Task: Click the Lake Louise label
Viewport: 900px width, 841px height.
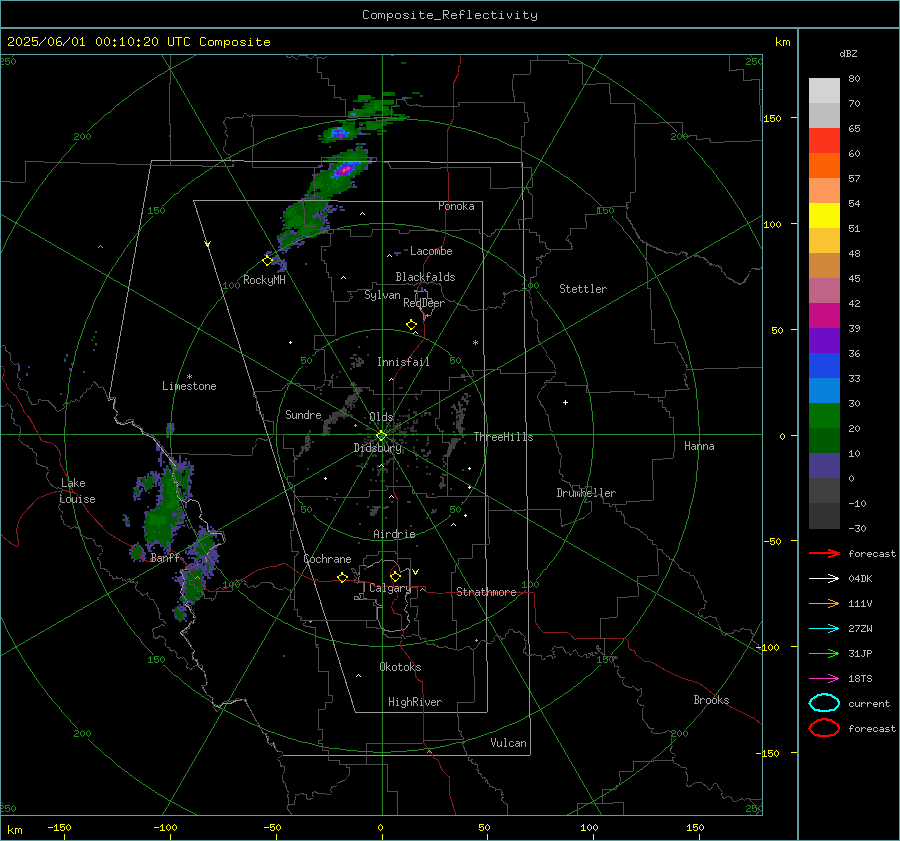Action: pos(77,491)
